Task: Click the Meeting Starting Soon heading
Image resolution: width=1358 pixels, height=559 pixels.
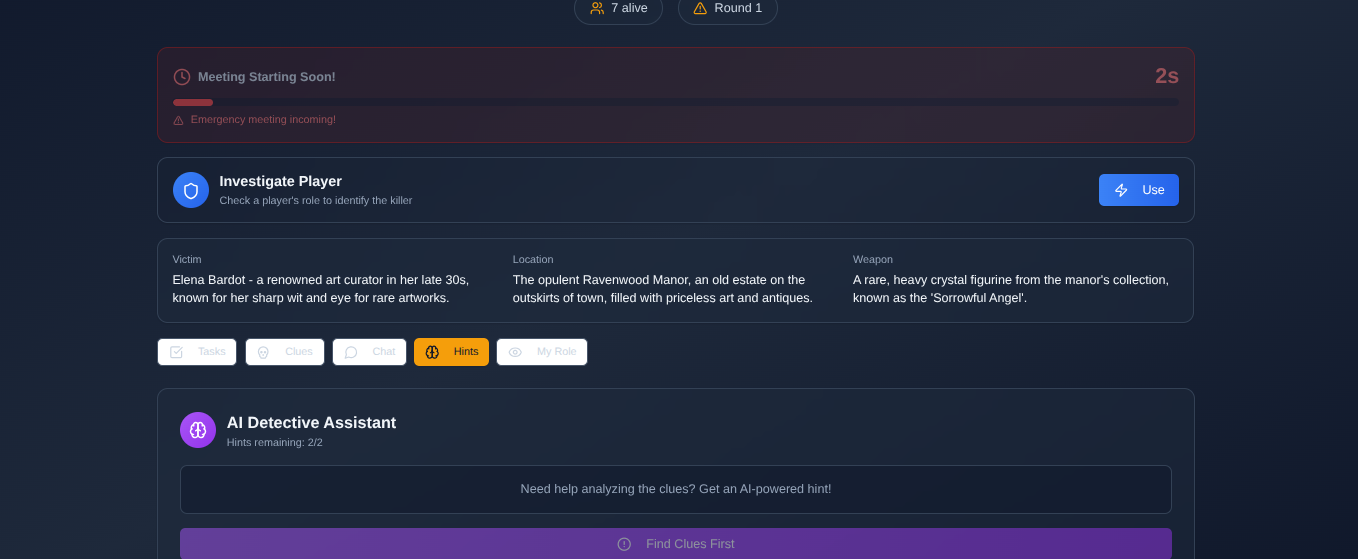Action: pos(267,77)
